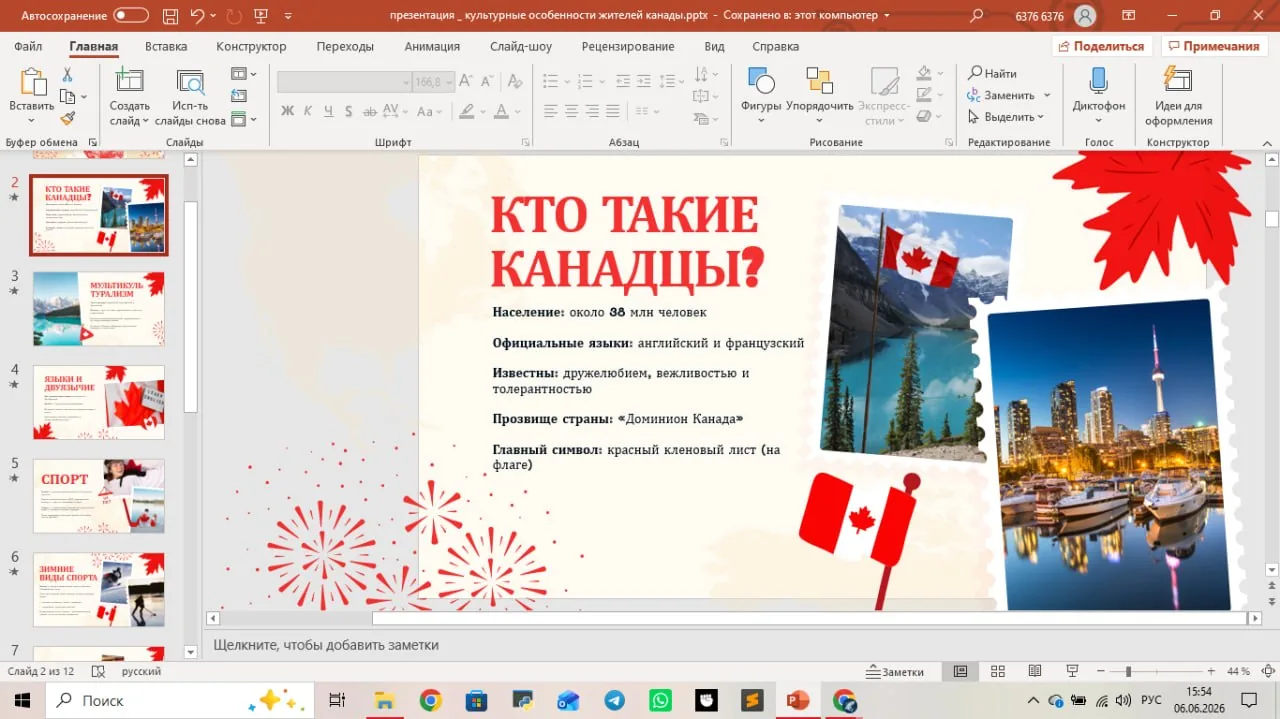Select slide 3 МУЛЬТИКУЛЬТУРАЛИЗМ thumbnail

coord(99,309)
